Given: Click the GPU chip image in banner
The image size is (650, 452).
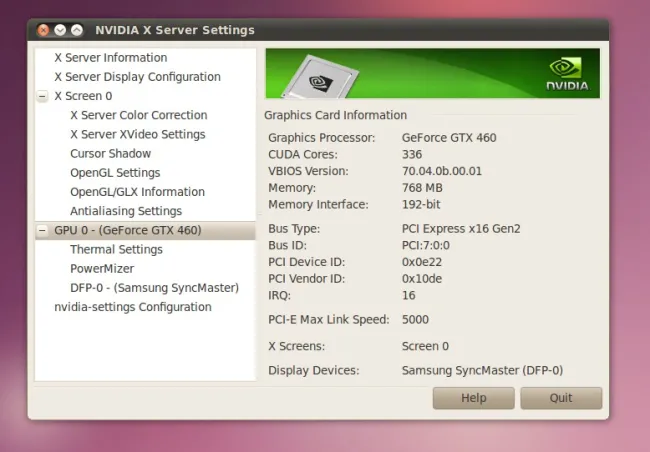Looking at the screenshot, I should [319, 78].
